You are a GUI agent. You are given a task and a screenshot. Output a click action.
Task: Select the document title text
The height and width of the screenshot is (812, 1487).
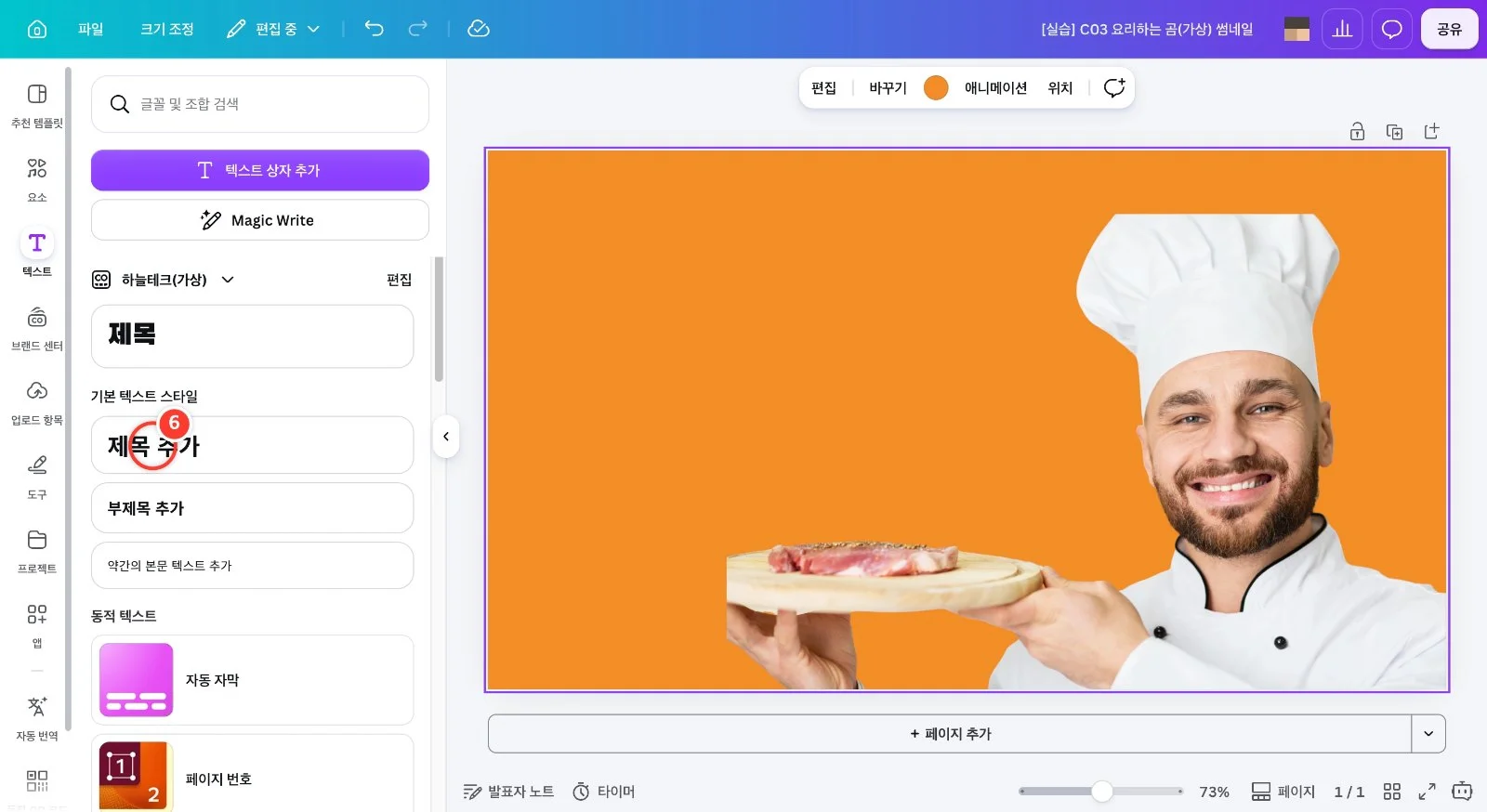click(x=1147, y=29)
